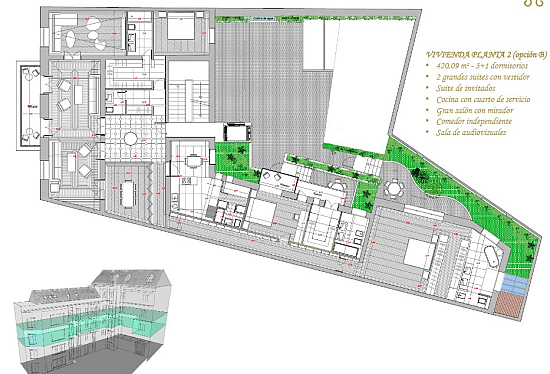Click the gold logo in top corner
This screenshot has height=374, width=550.
coord(534,3)
